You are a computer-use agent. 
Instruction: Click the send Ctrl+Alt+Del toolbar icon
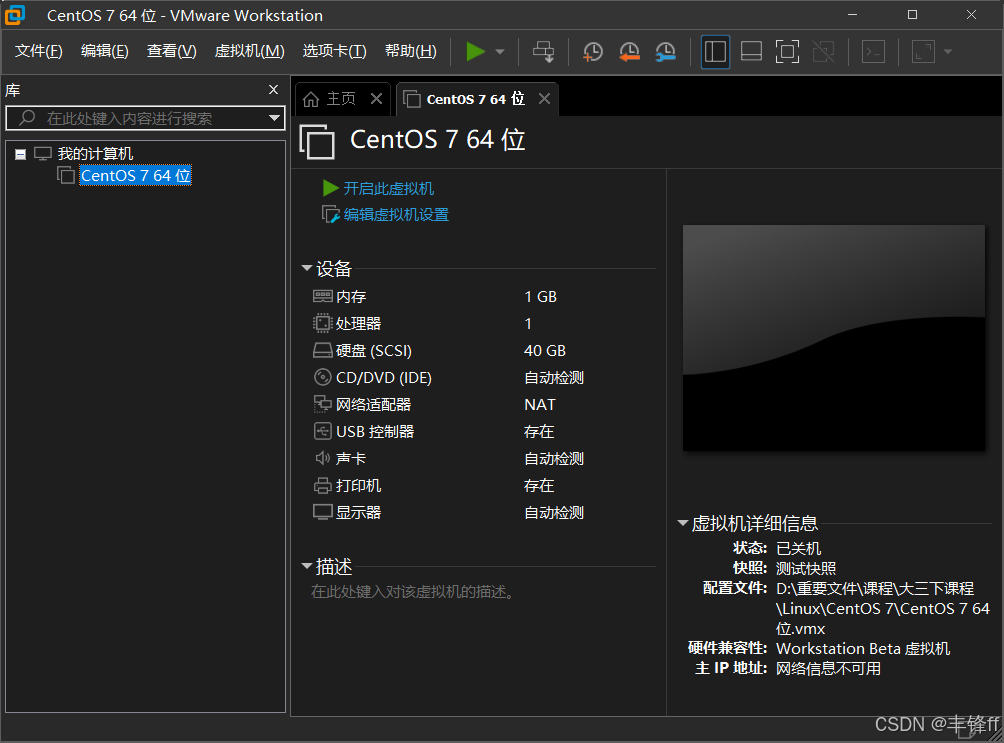(x=544, y=51)
